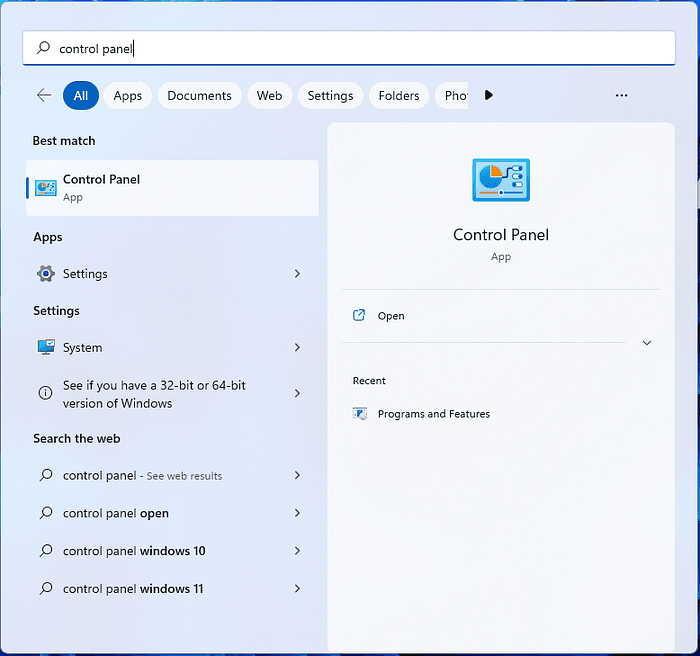
Task: Expand the chevron beside System
Action: coord(297,348)
